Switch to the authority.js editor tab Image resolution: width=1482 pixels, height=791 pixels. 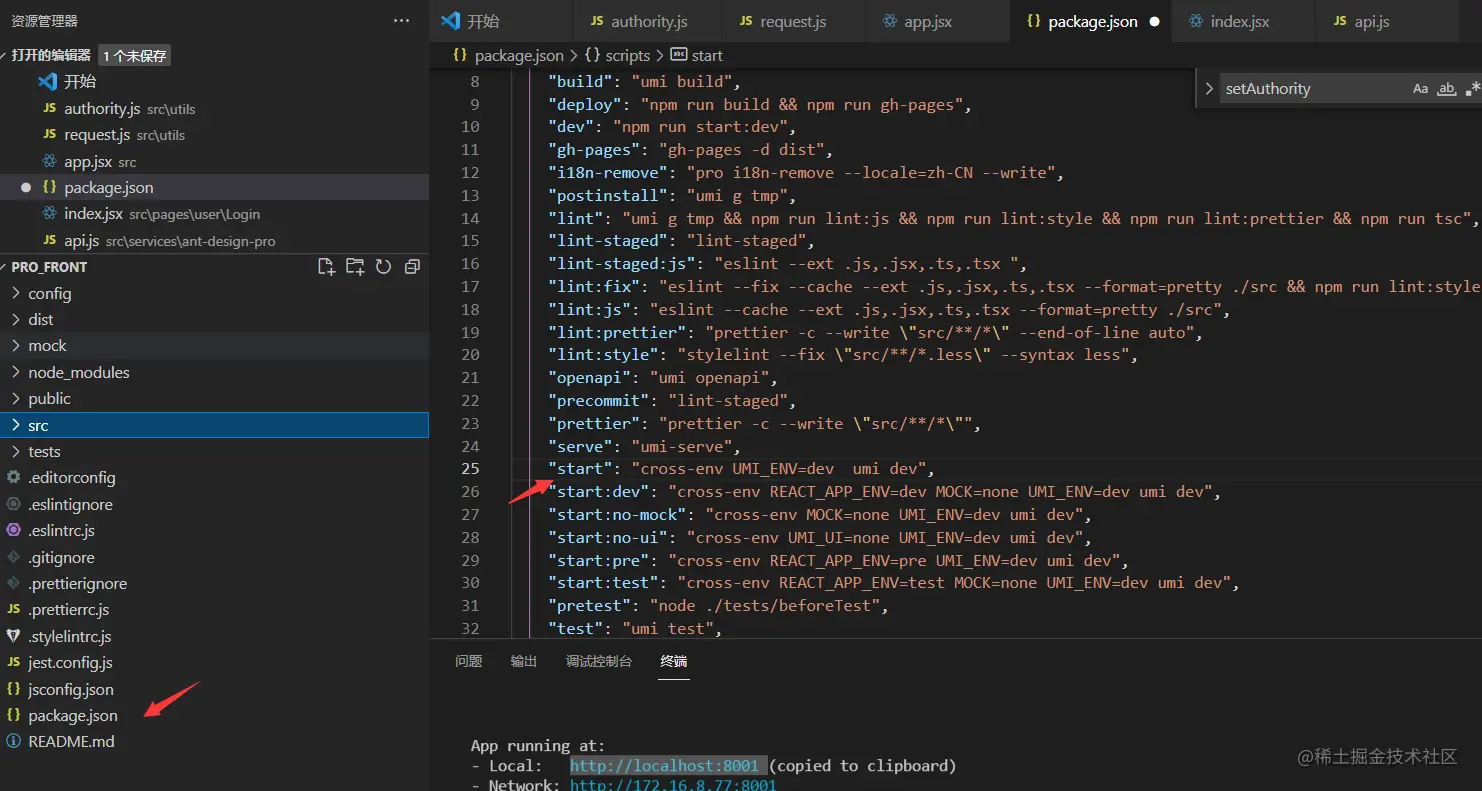[648, 21]
